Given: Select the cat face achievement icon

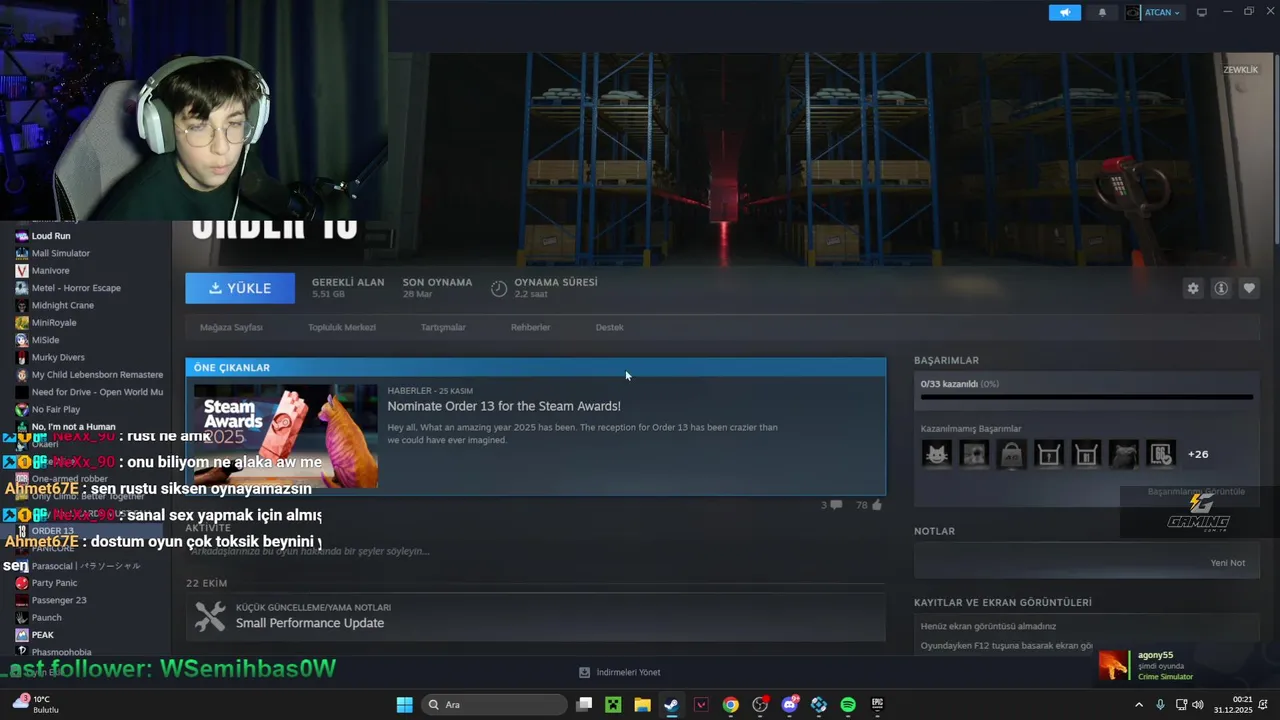Looking at the screenshot, I should click(x=937, y=454).
